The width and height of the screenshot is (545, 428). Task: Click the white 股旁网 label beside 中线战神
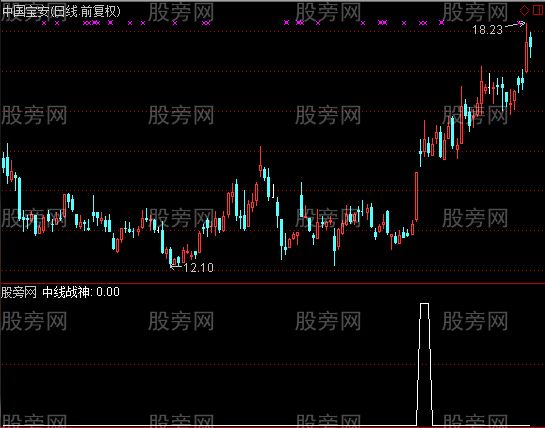coord(19,292)
